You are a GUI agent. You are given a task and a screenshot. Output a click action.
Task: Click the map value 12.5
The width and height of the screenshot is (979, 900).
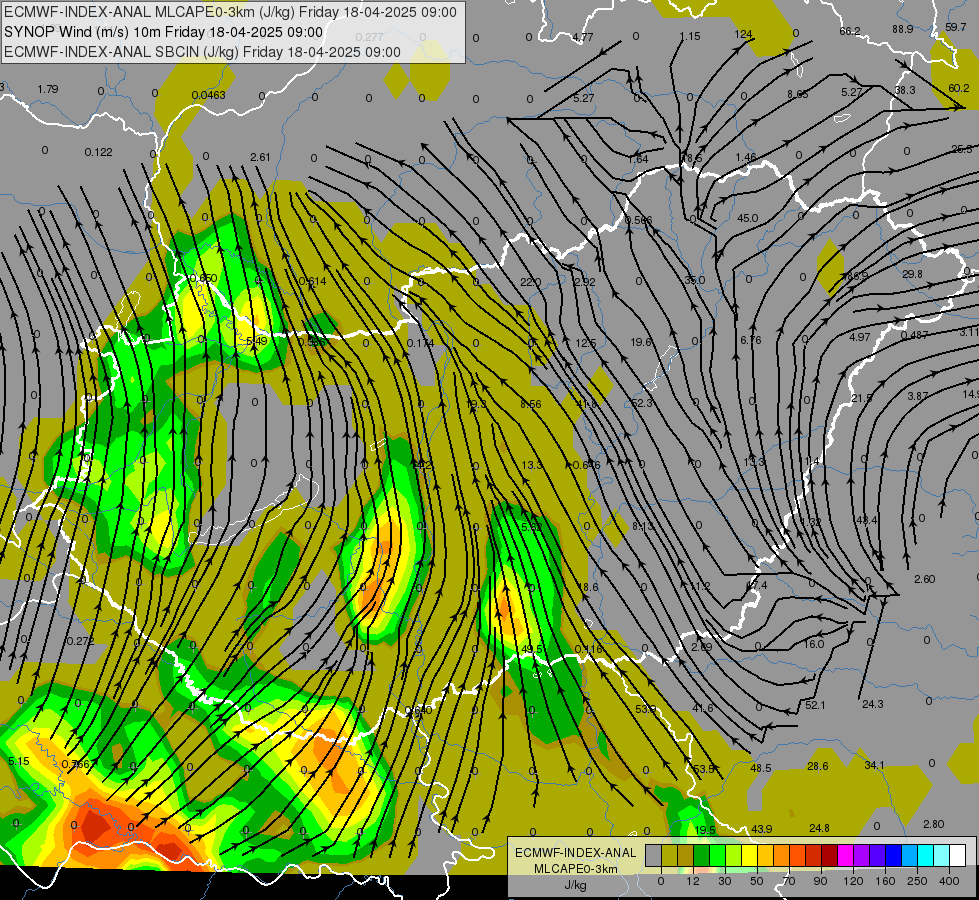click(x=586, y=343)
